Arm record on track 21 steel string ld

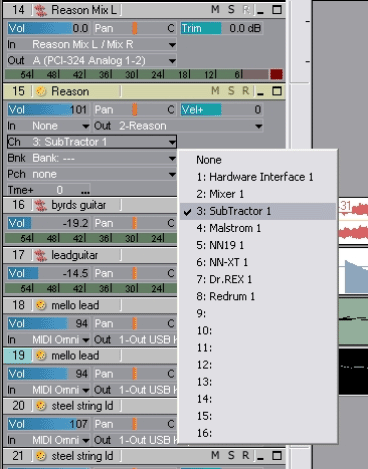click(x=246, y=455)
